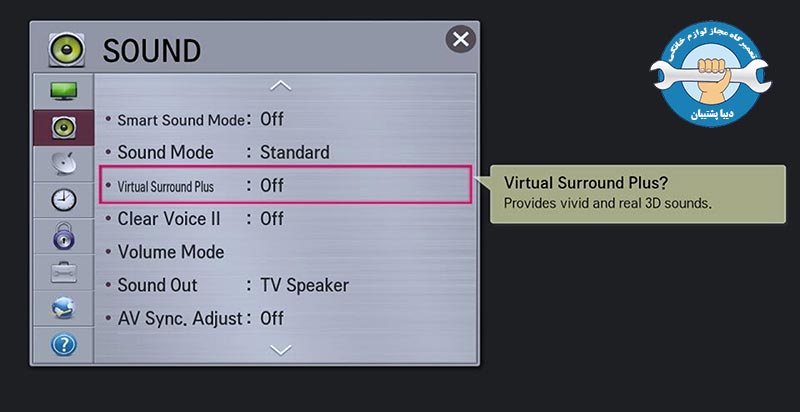Viewport: 800px width, 412px height.
Task: Open the Lock padlock icon
Action: (64, 236)
